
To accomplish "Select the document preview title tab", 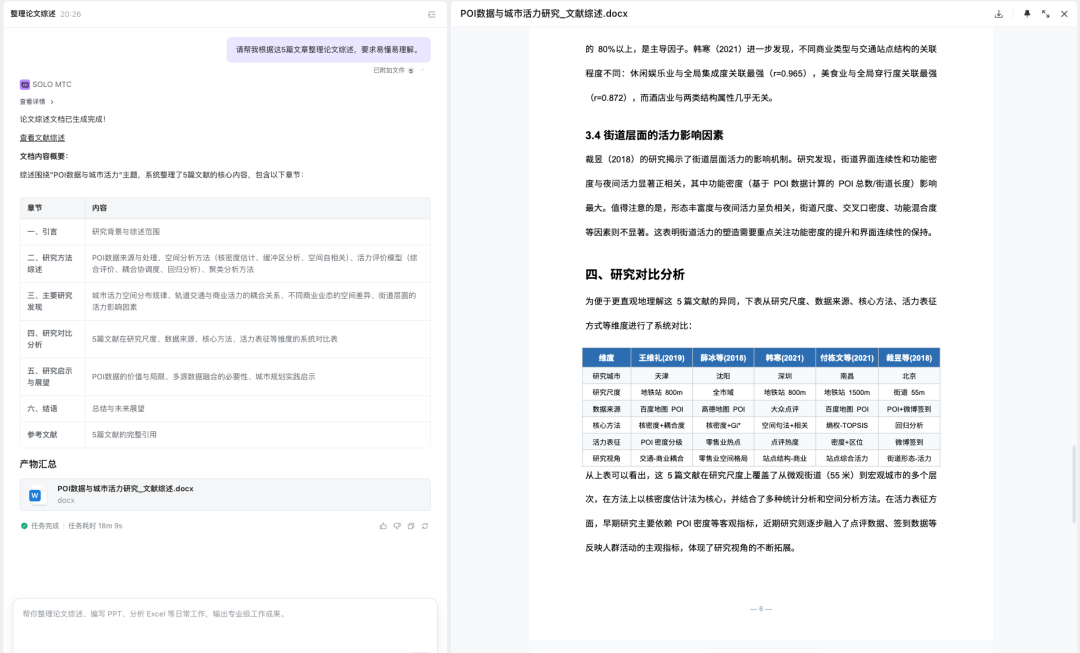I will point(545,13).
